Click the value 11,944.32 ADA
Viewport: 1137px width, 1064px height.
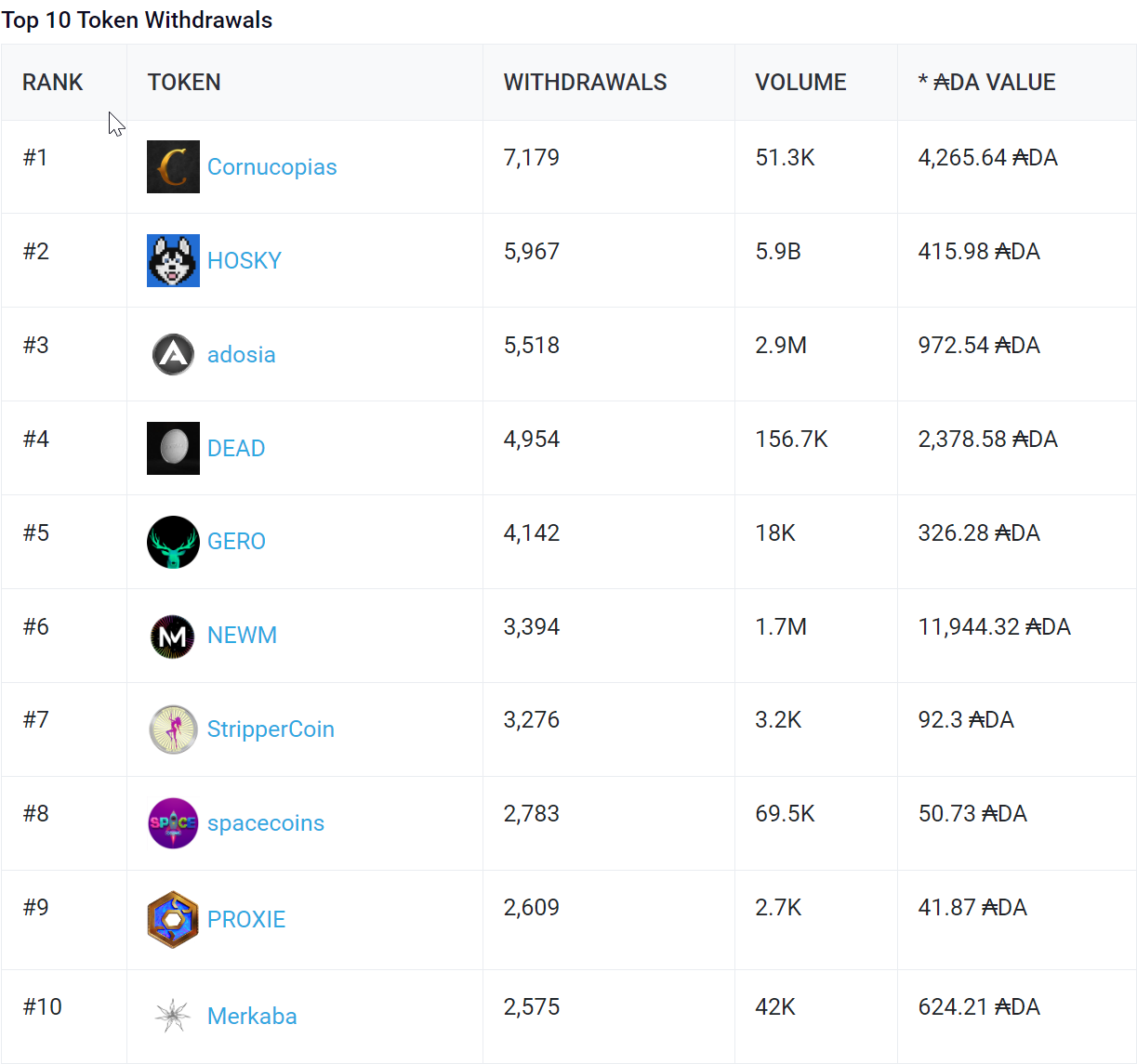tap(995, 627)
